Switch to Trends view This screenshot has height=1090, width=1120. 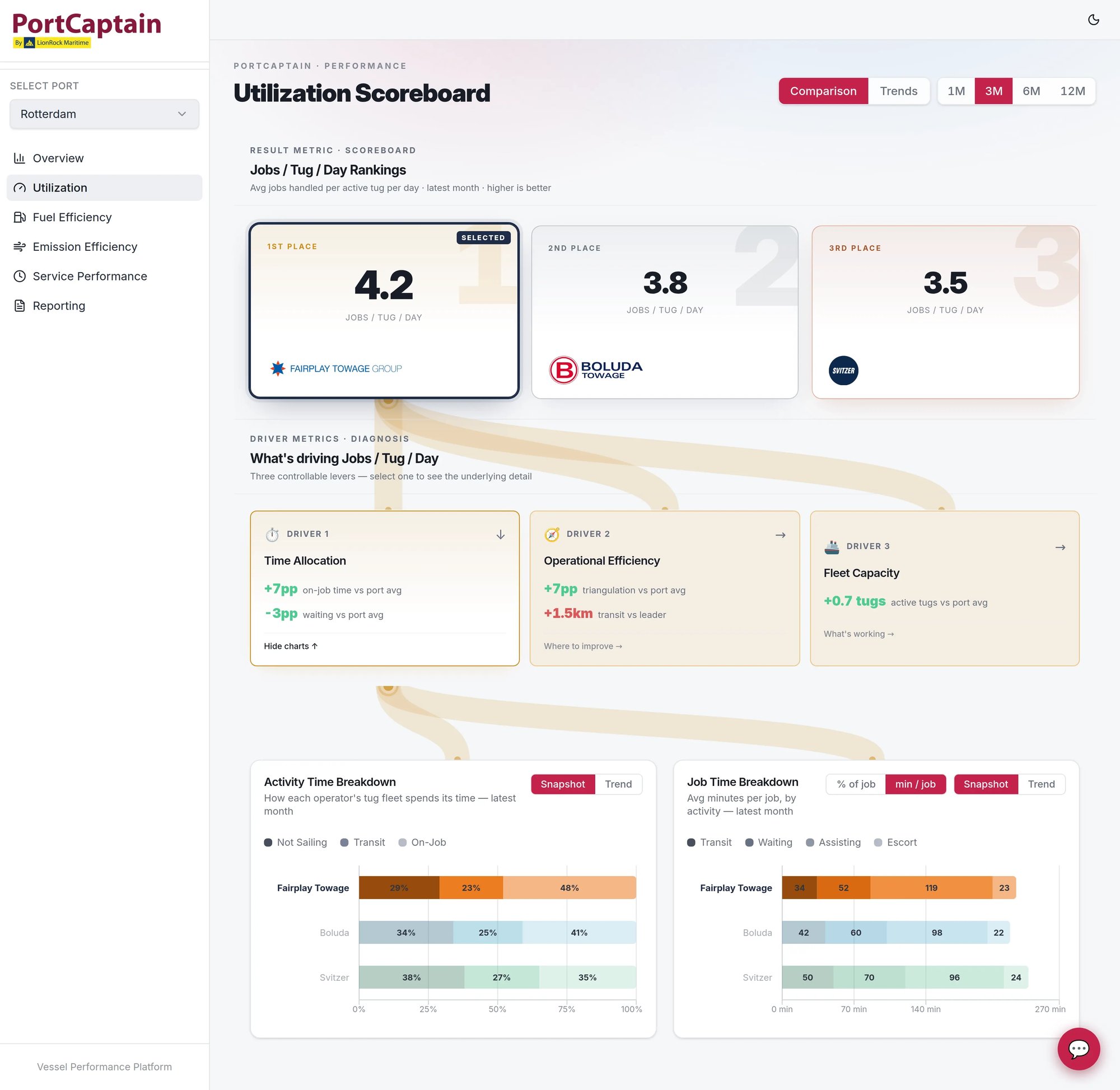tap(898, 91)
